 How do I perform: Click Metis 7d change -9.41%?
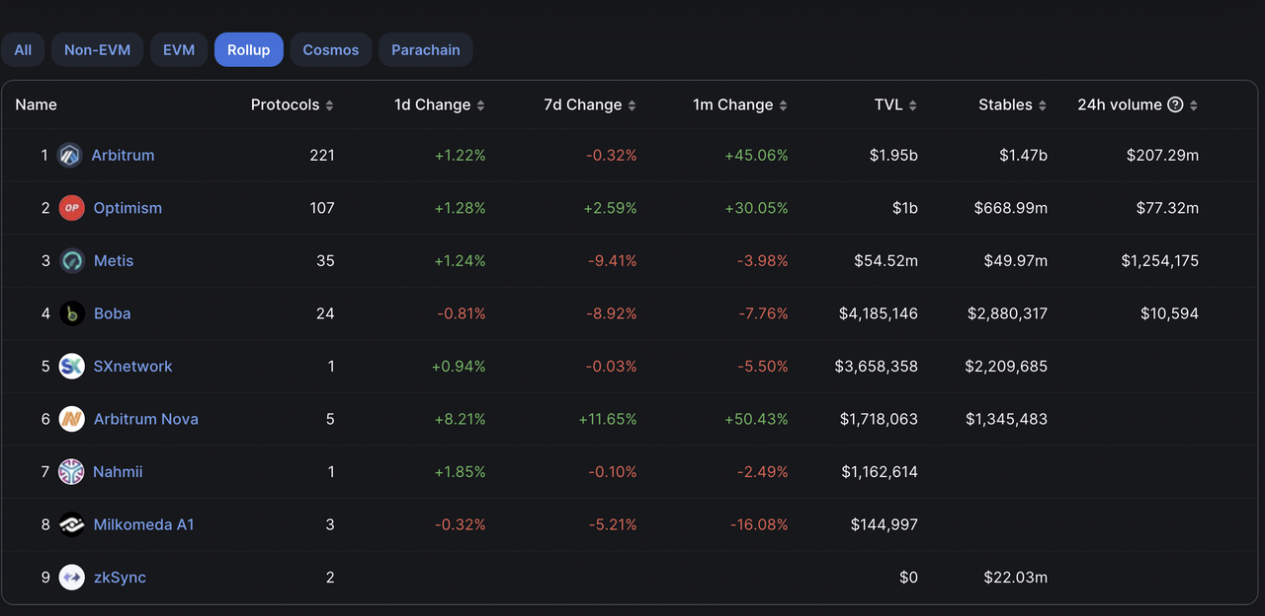pyautogui.click(x=612, y=261)
